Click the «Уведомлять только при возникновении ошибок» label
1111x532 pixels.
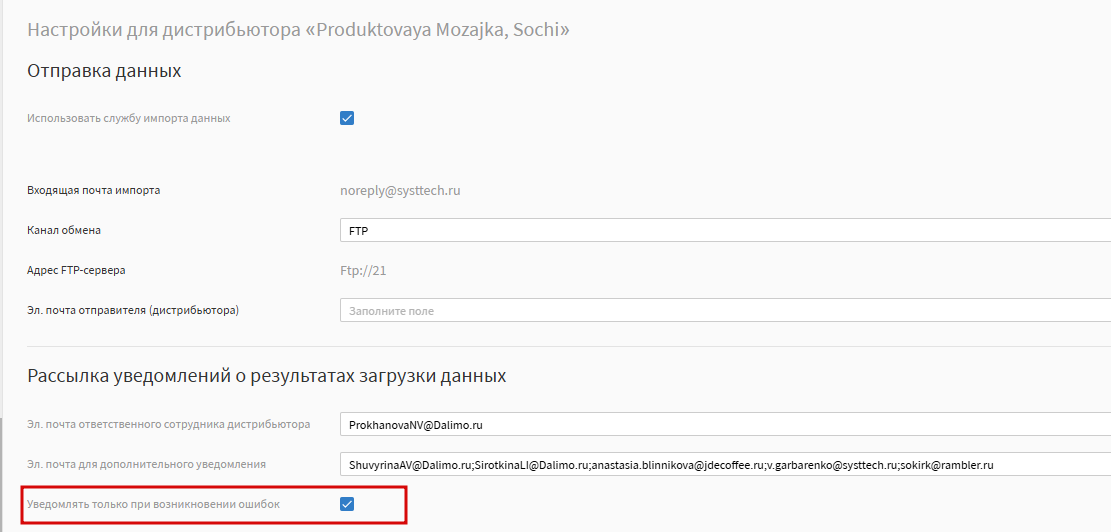(154, 504)
